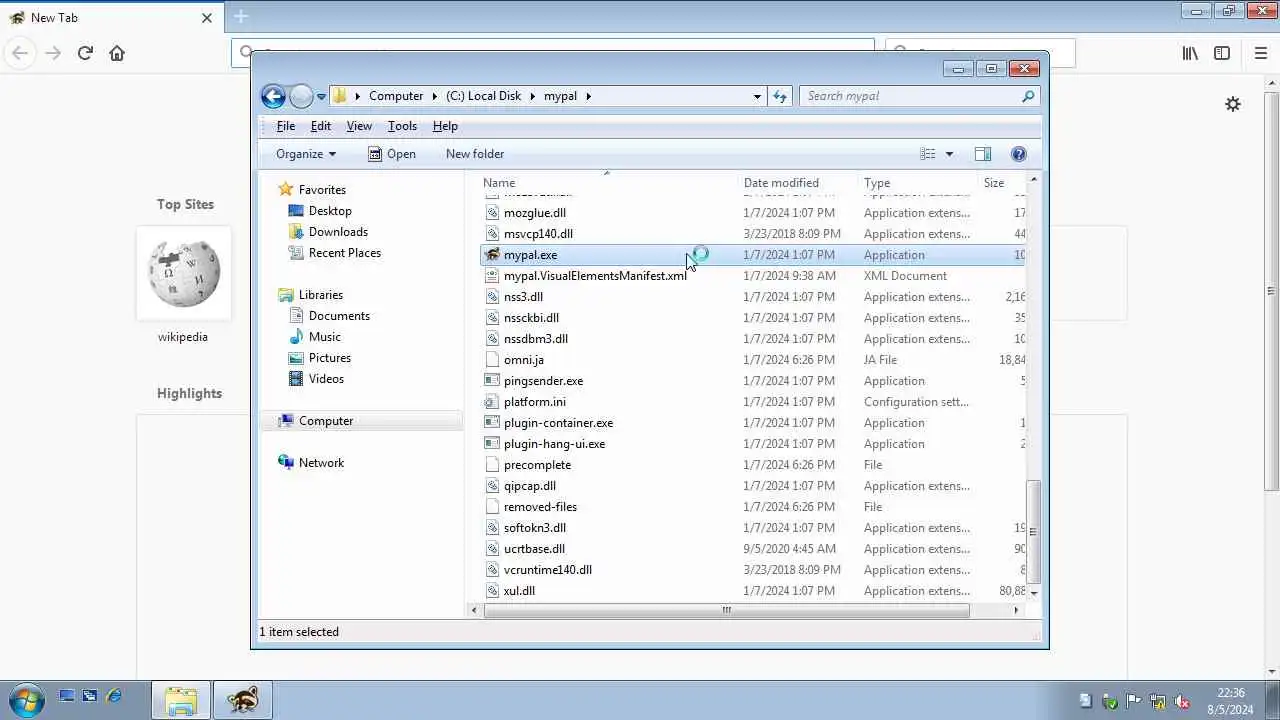The width and height of the screenshot is (1280, 720).
Task: Select platform.ini file icon
Action: (x=492, y=402)
